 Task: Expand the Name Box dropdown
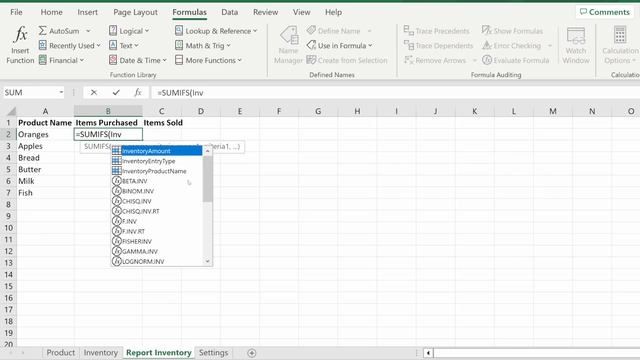click(x=61, y=93)
